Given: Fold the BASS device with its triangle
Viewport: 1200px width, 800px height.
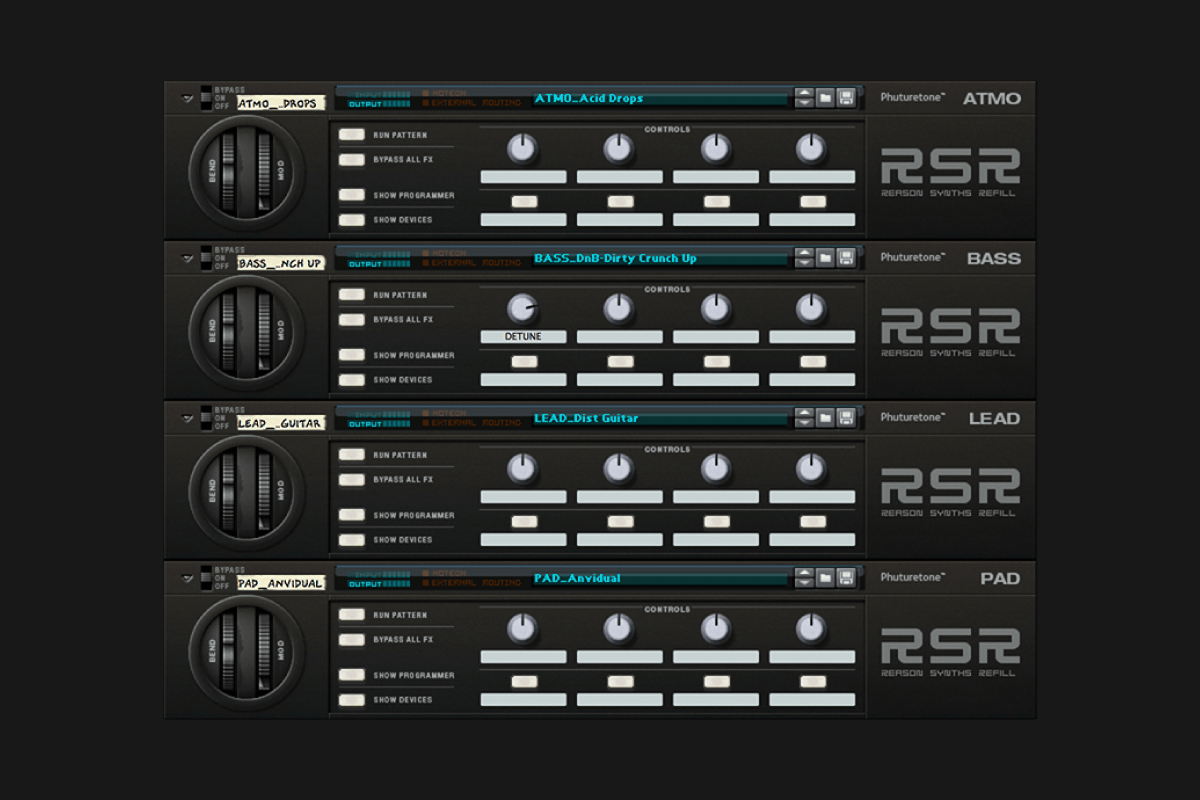Looking at the screenshot, I should pos(187,259).
